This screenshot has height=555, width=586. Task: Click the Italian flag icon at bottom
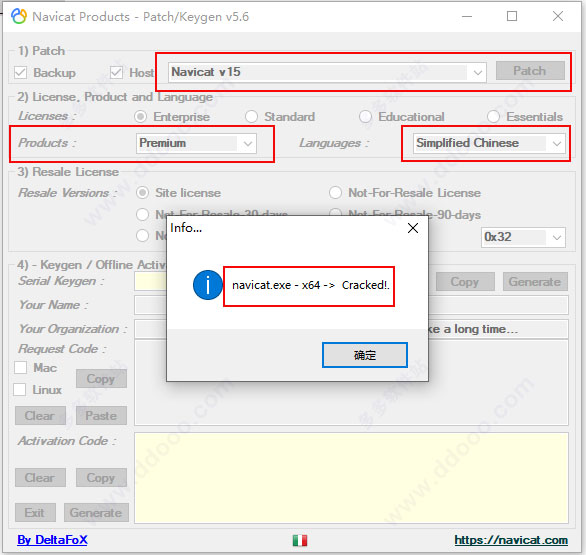click(x=300, y=540)
